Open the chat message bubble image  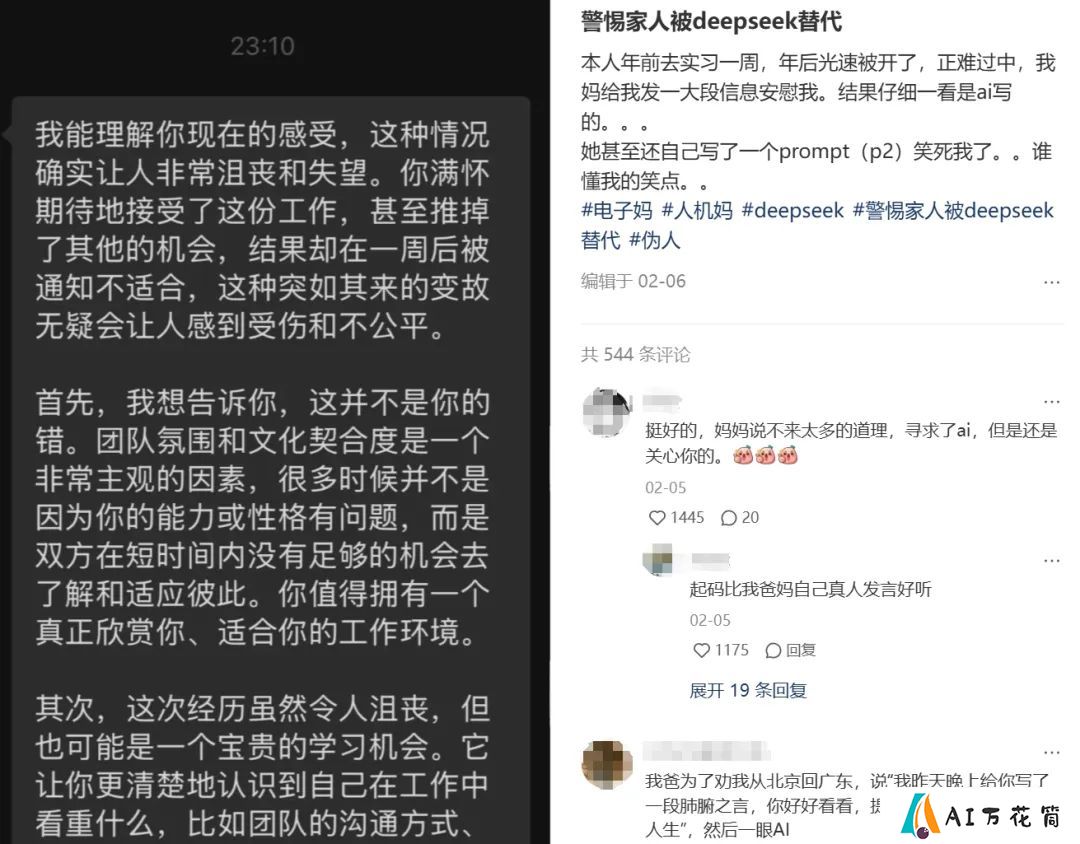click(x=270, y=470)
